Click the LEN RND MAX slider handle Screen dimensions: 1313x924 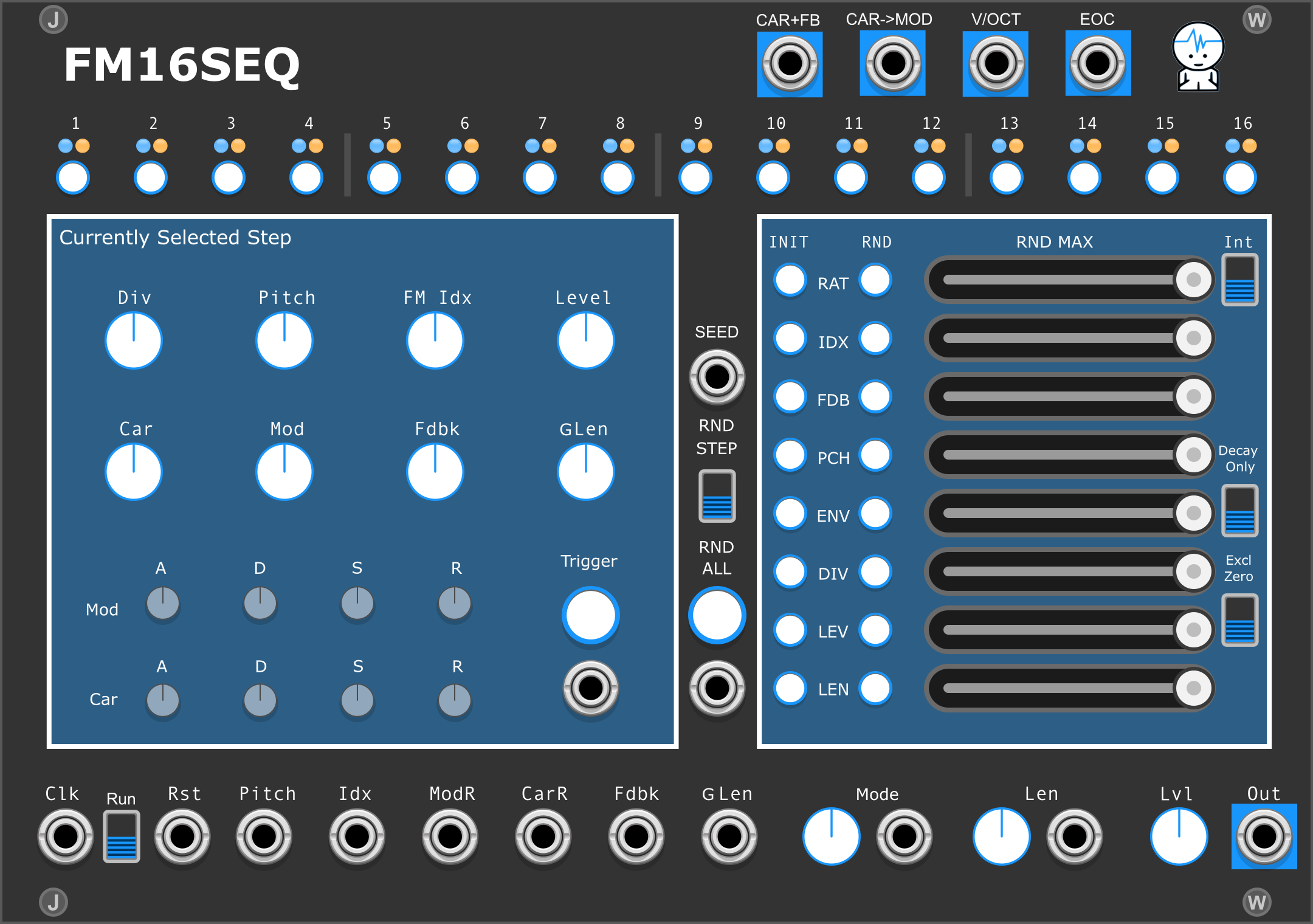coord(1193,688)
